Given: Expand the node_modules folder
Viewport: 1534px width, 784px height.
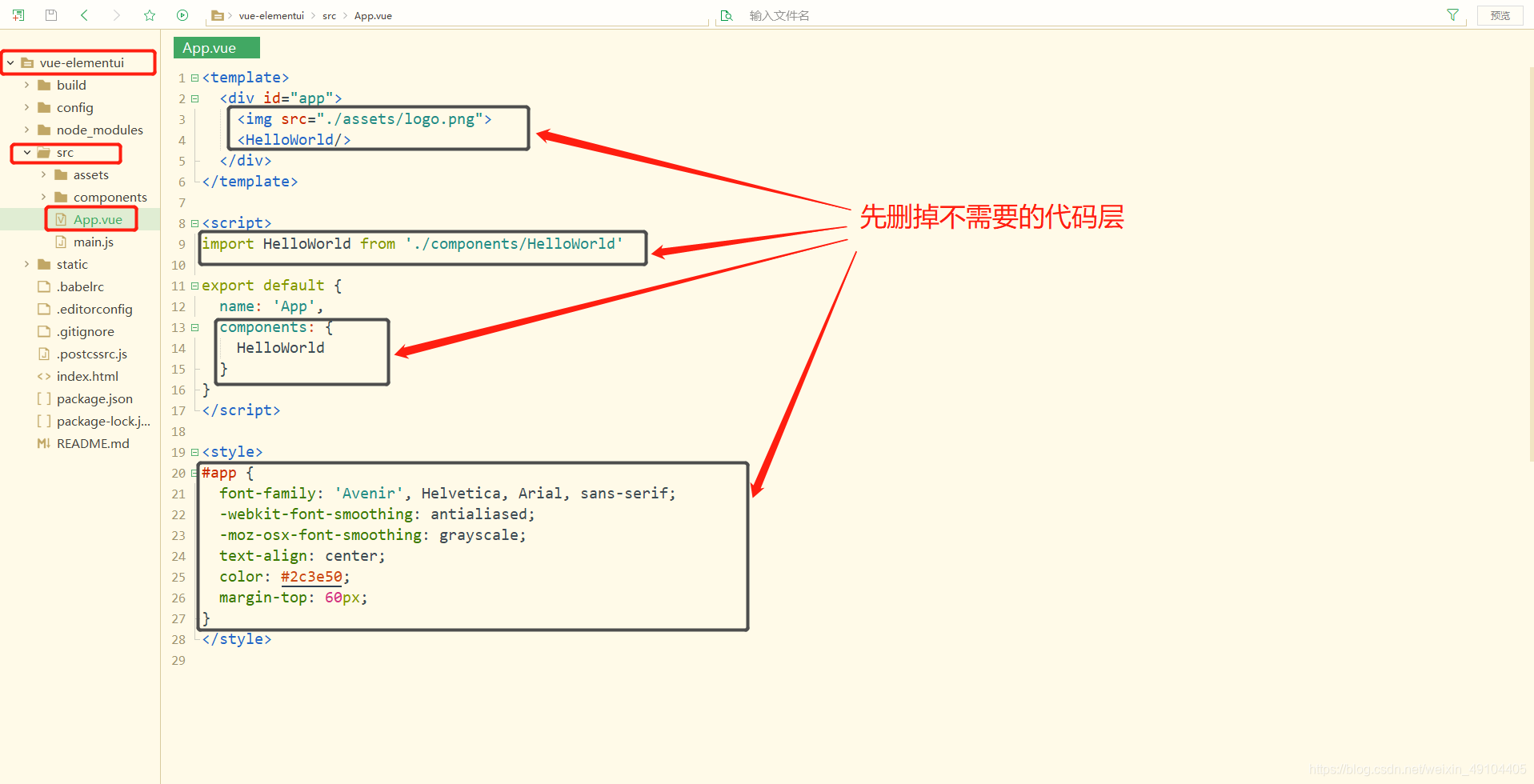Looking at the screenshot, I should [26, 130].
